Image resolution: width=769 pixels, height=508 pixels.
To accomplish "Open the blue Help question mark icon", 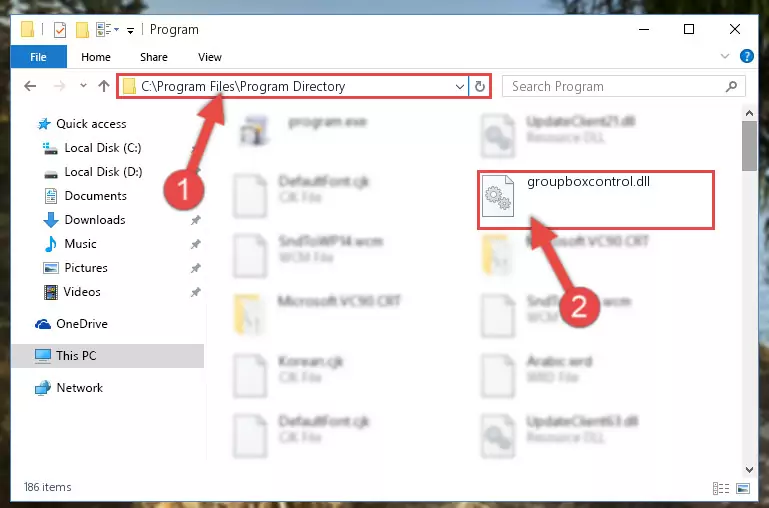I will [746, 56].
